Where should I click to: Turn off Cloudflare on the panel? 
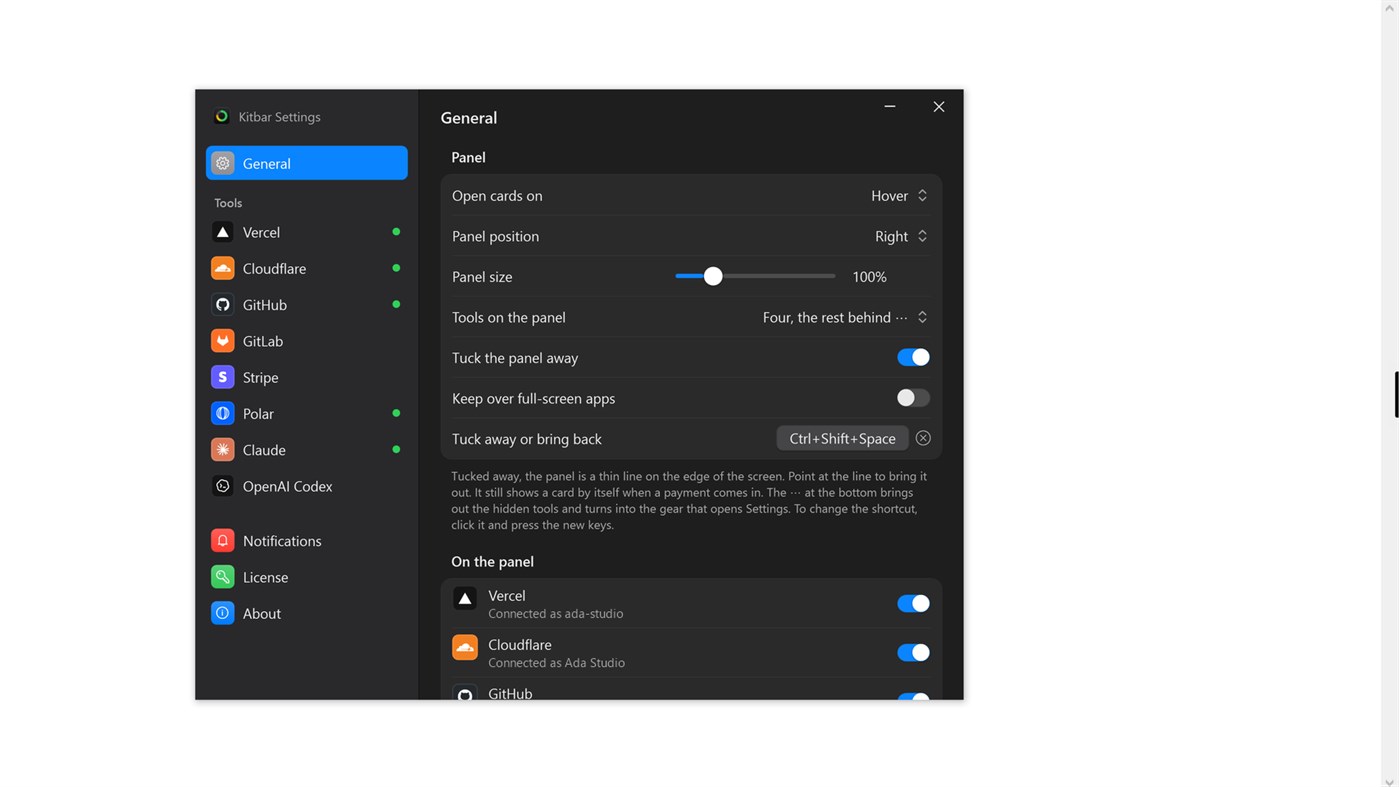point(913,652)
